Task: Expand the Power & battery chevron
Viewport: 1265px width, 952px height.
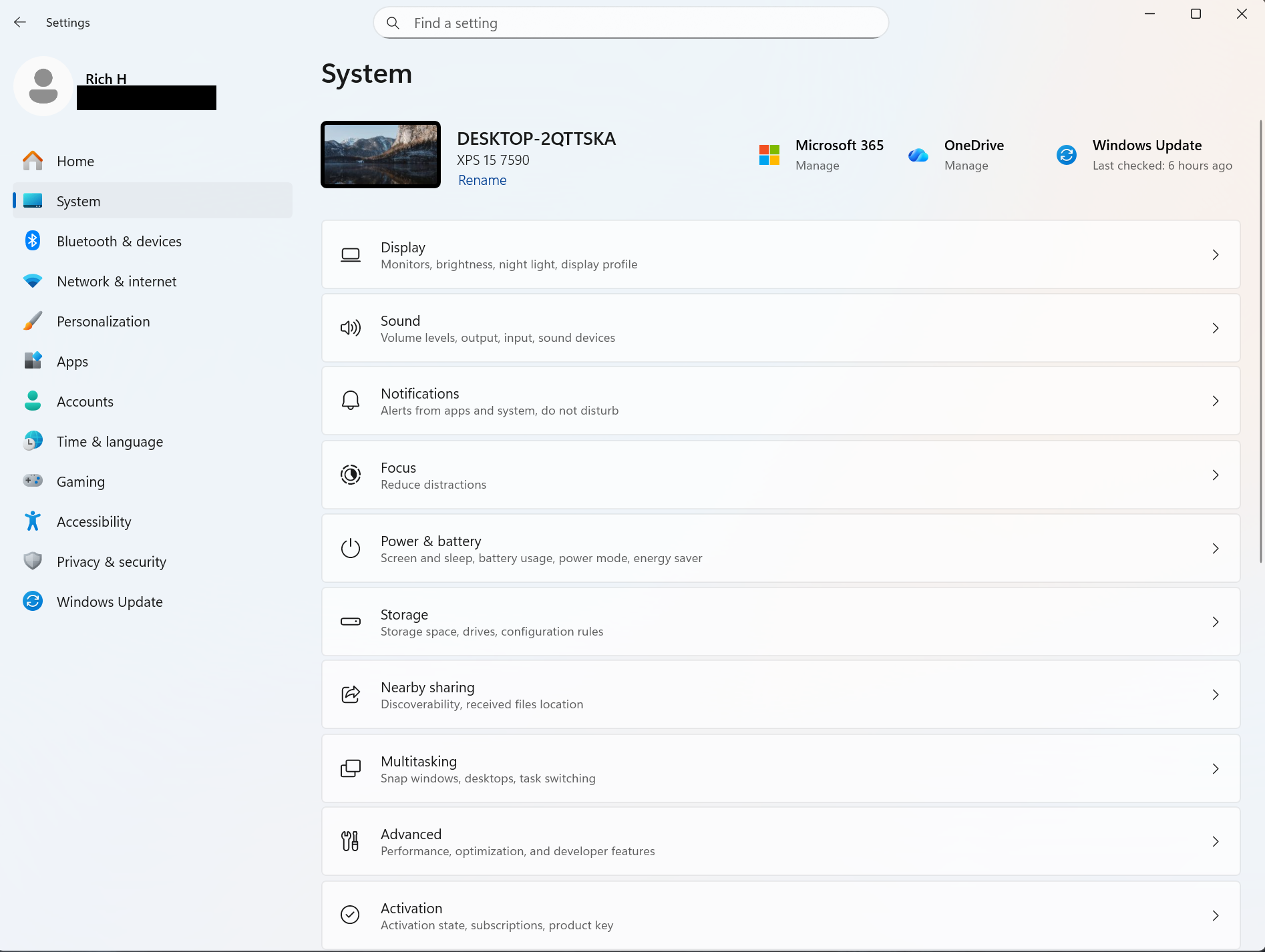Action: click(1216, 548)
